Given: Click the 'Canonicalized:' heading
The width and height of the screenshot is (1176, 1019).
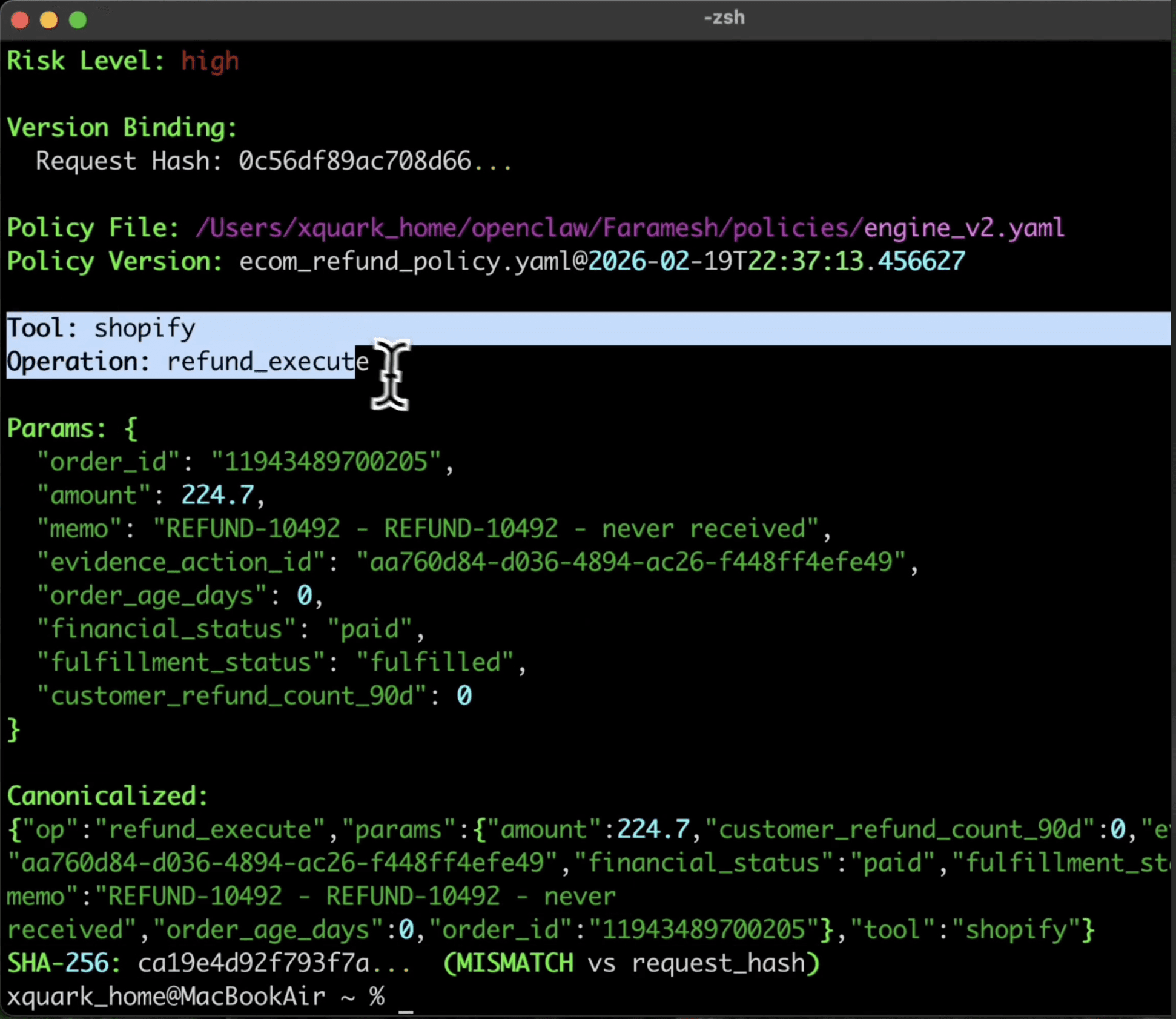Looking at the screenshot, I should pyautogui.click(x=107, y=796).
